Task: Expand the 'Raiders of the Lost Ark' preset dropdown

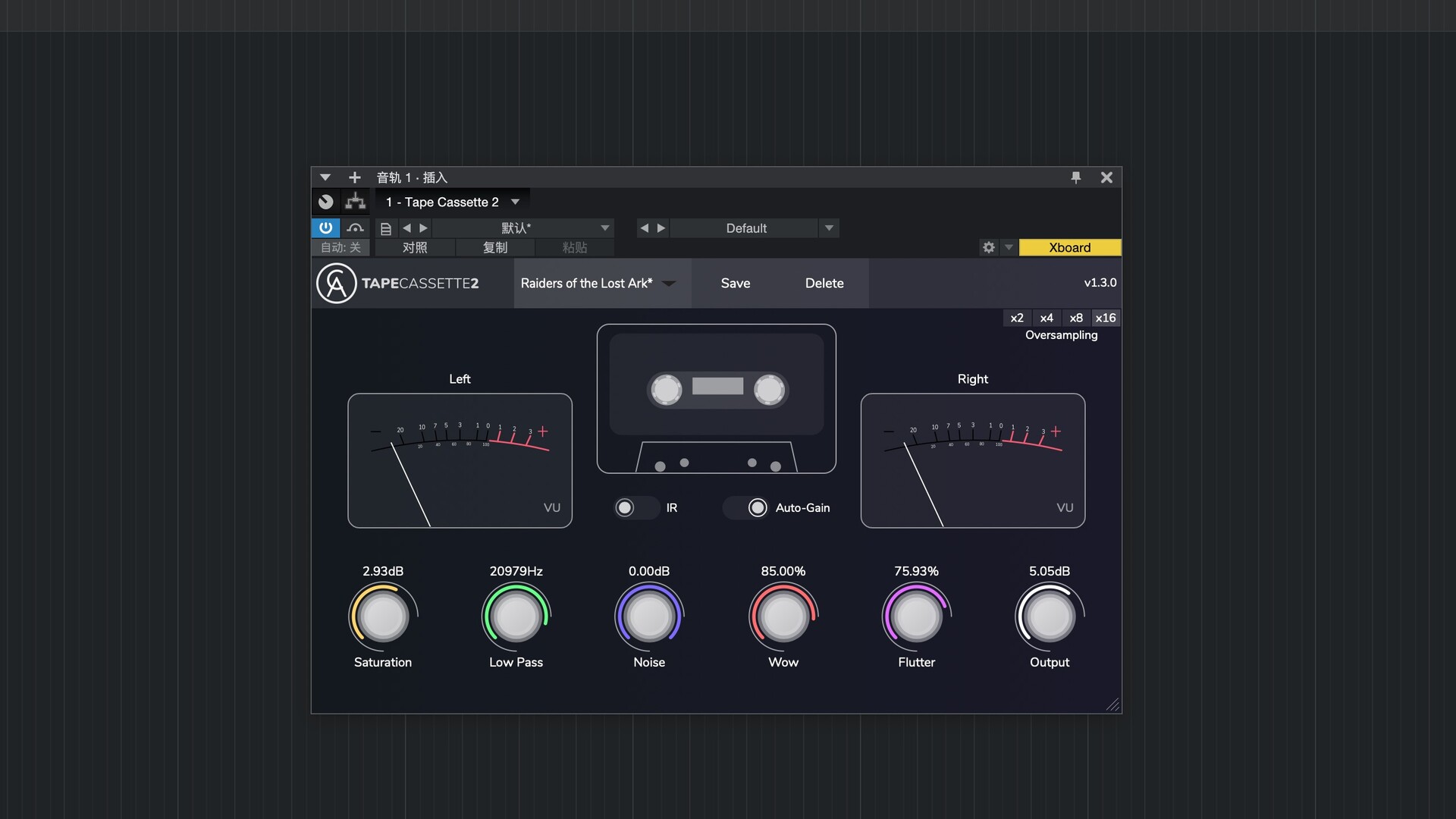Action: [668, 283]
